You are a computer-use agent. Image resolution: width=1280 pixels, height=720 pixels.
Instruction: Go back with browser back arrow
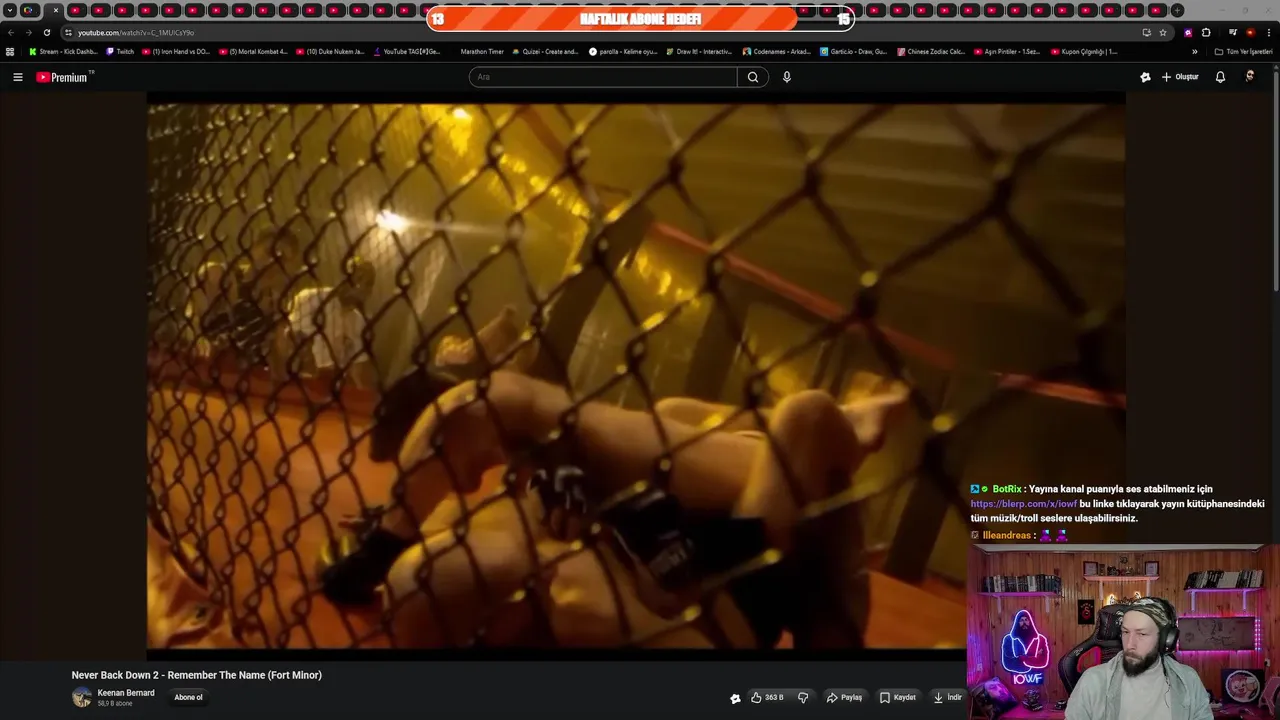pos(11,32)
